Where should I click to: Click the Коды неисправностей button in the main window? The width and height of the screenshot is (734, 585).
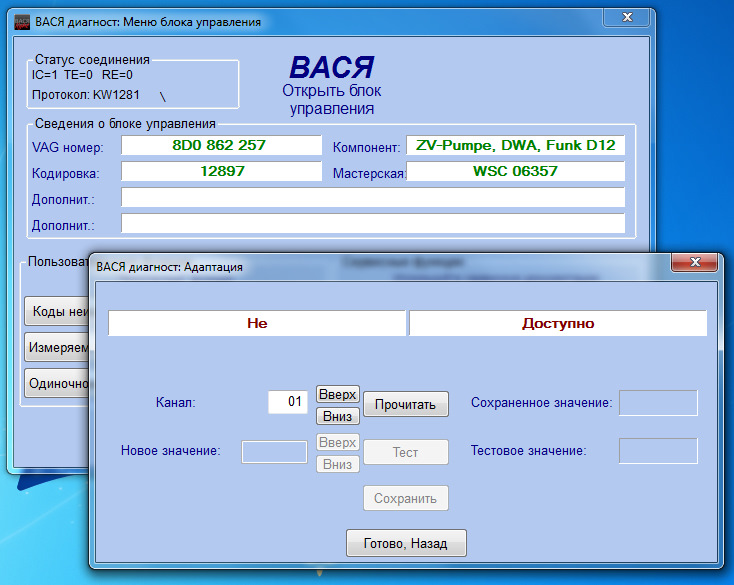tap(57, 311)
